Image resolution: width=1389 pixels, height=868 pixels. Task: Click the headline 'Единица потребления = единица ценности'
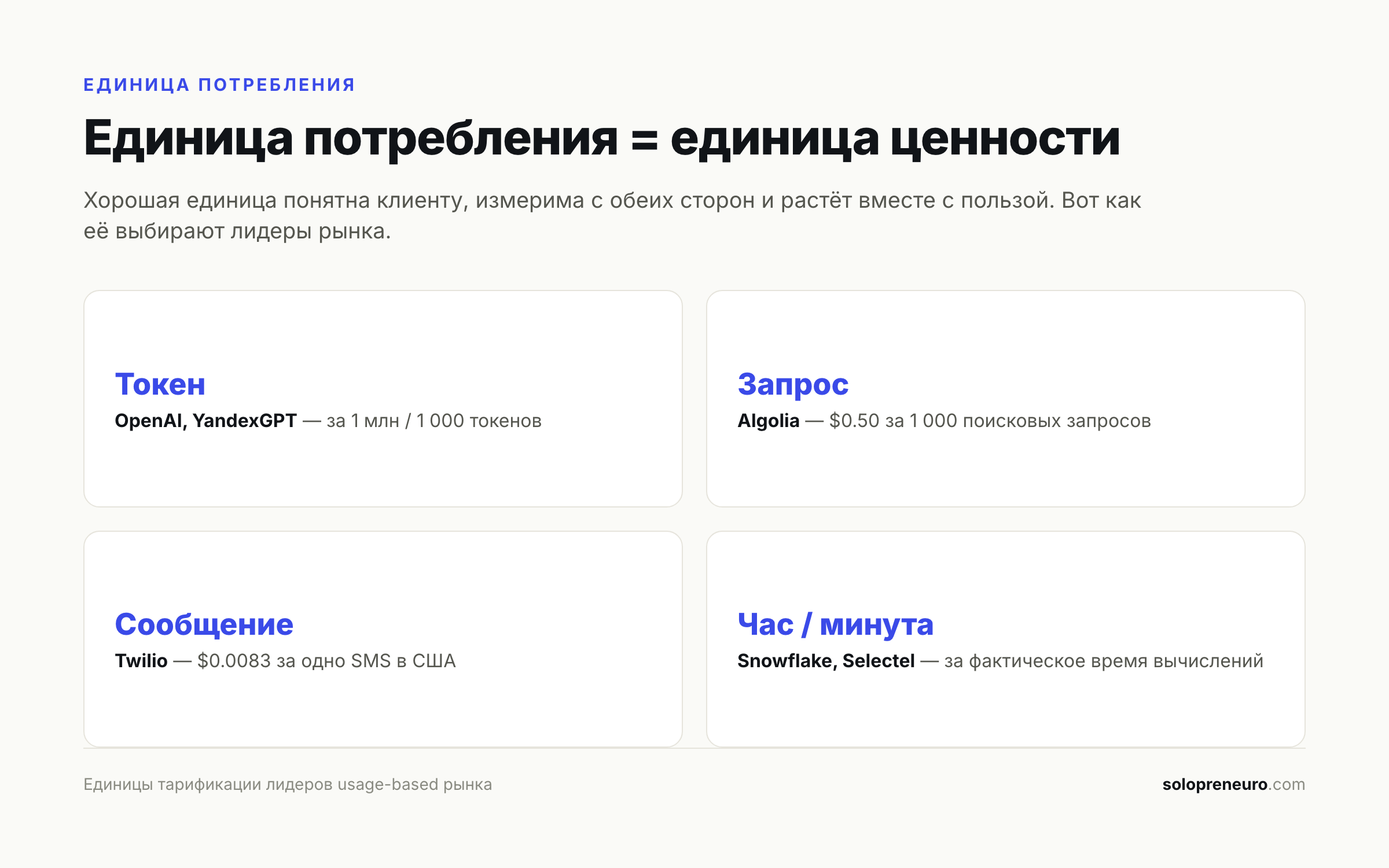pos(602,139)
